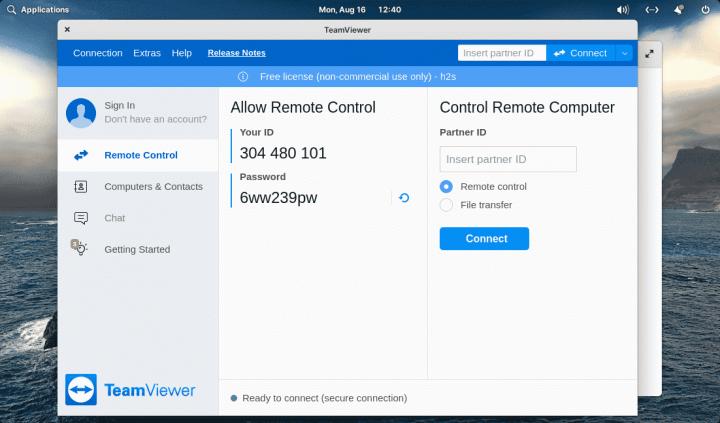Open Computers & Contacts via its sidebar icon
The width and height of the screenshot is (720, 423).
pyautogui.click(x=81, y=187)
